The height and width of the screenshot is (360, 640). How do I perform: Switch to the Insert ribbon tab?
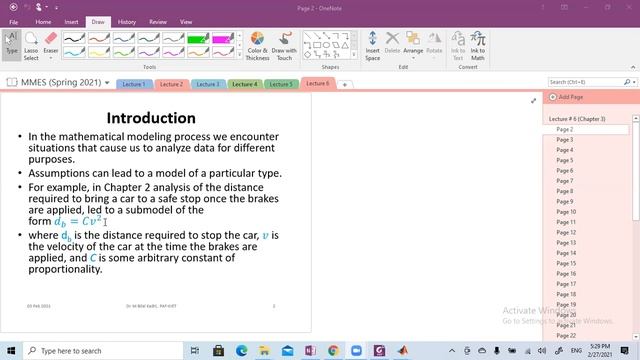[x=71, y=22]
